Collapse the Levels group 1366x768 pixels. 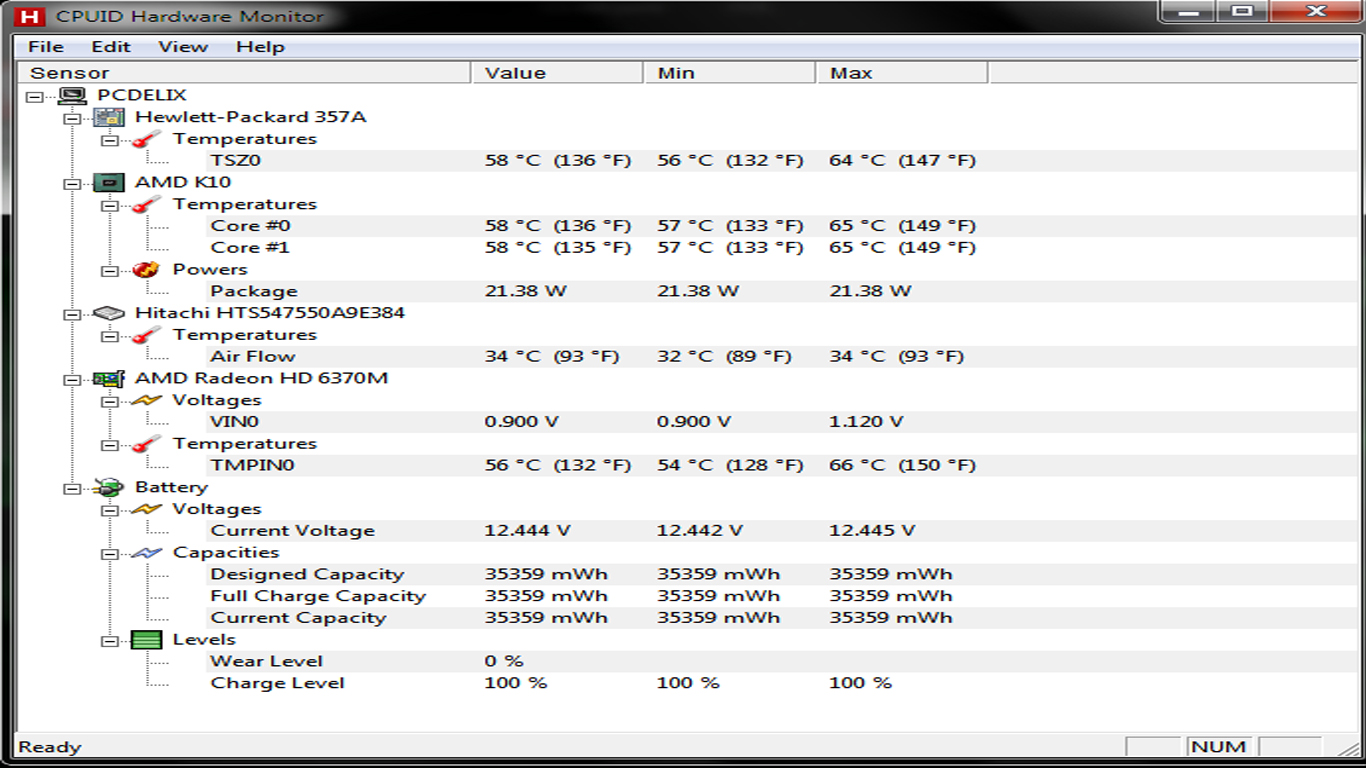click(x=110, y=640)
